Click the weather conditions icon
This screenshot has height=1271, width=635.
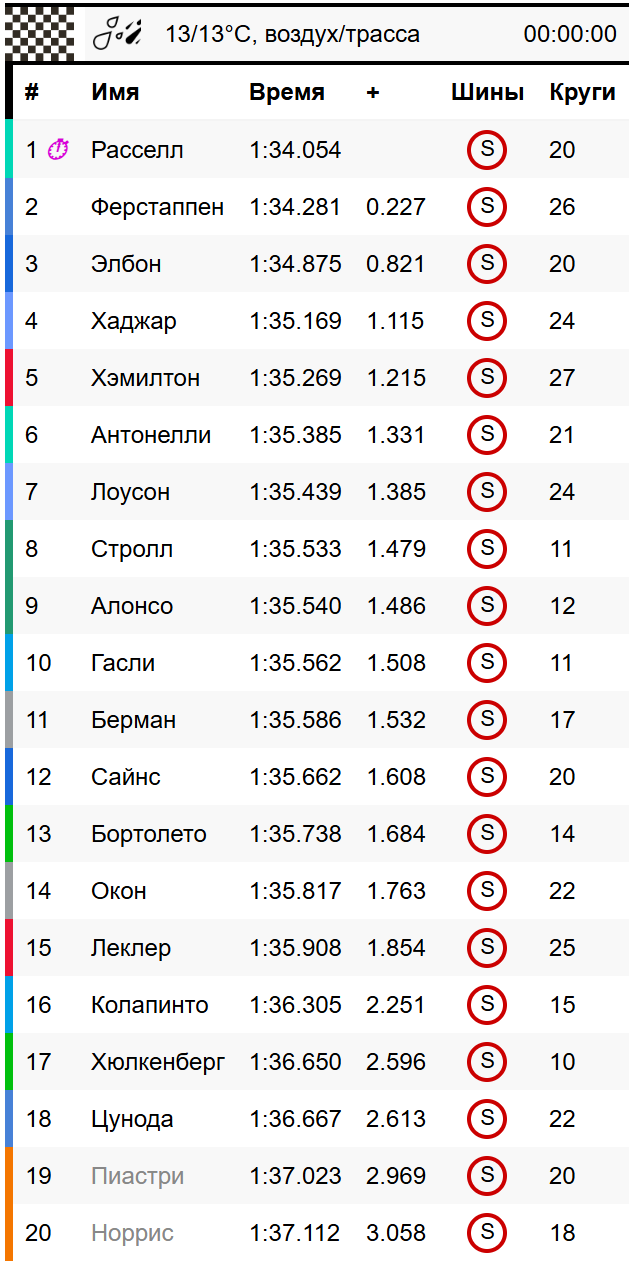point(117,34)
